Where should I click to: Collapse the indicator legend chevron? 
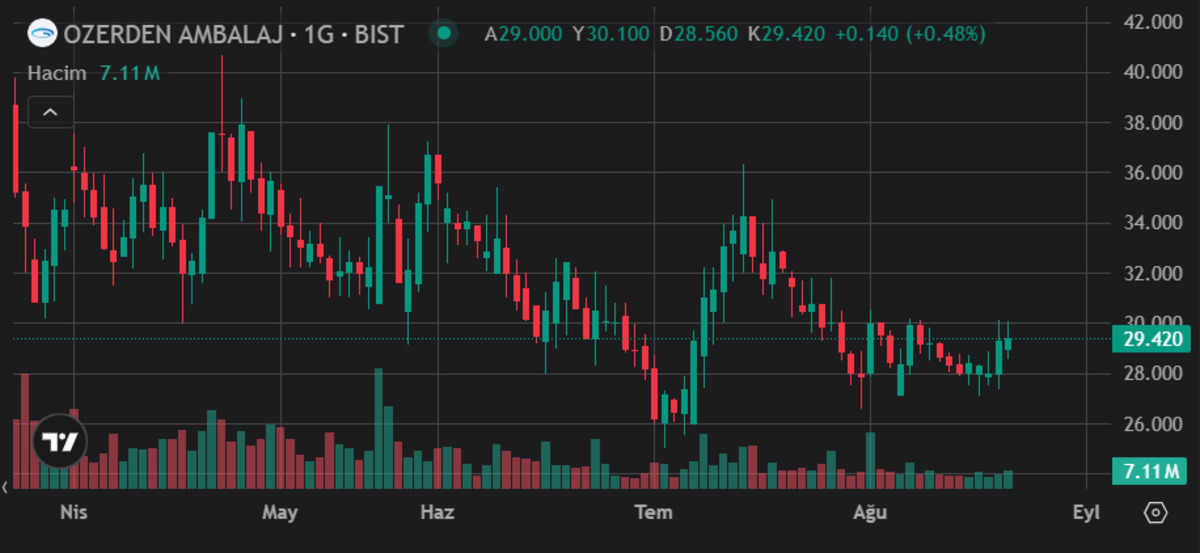point(50,113)
